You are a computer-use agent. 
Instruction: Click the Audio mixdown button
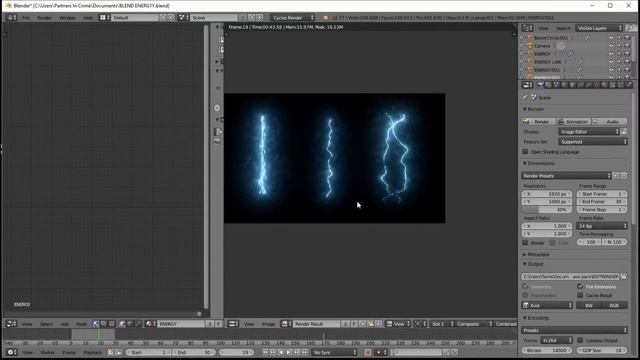point(609,122)
